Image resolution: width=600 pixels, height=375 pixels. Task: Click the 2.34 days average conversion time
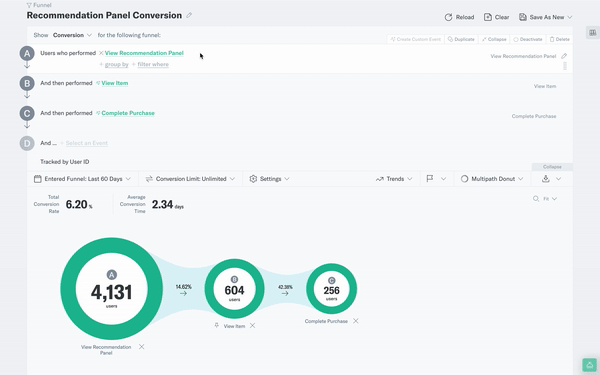[168, 204]
